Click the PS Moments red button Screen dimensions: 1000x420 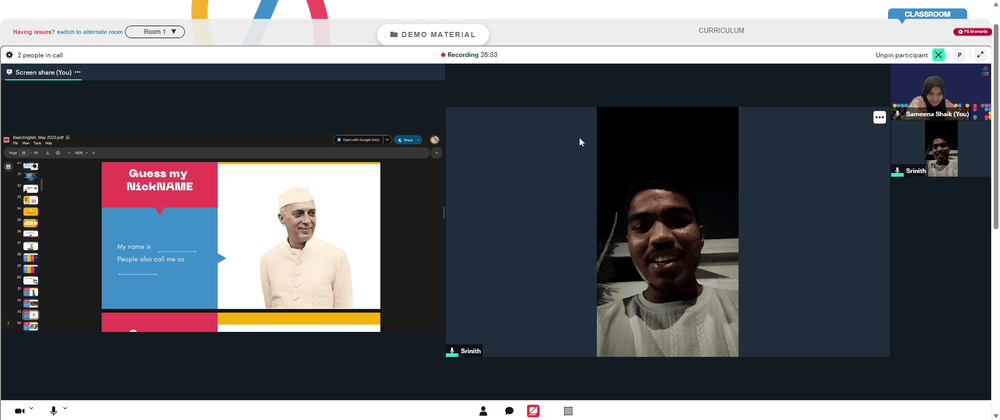click(x=973, y=31)
